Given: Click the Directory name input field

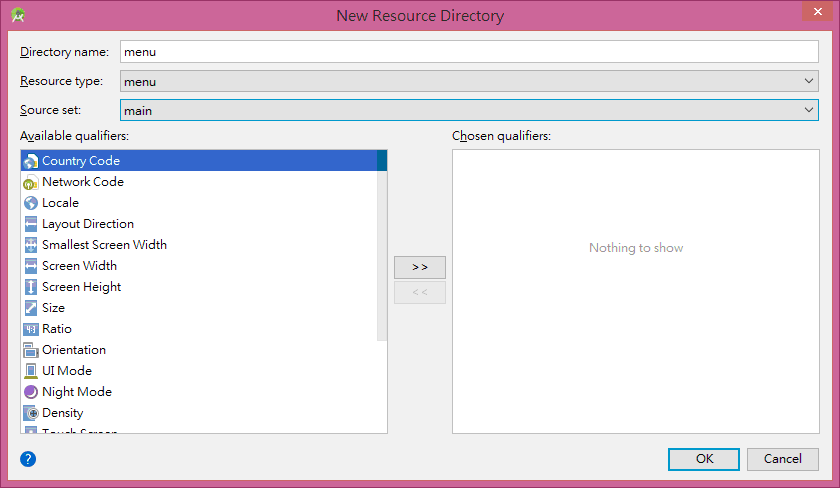Looking at the screenshot, I should pos(469,52).
